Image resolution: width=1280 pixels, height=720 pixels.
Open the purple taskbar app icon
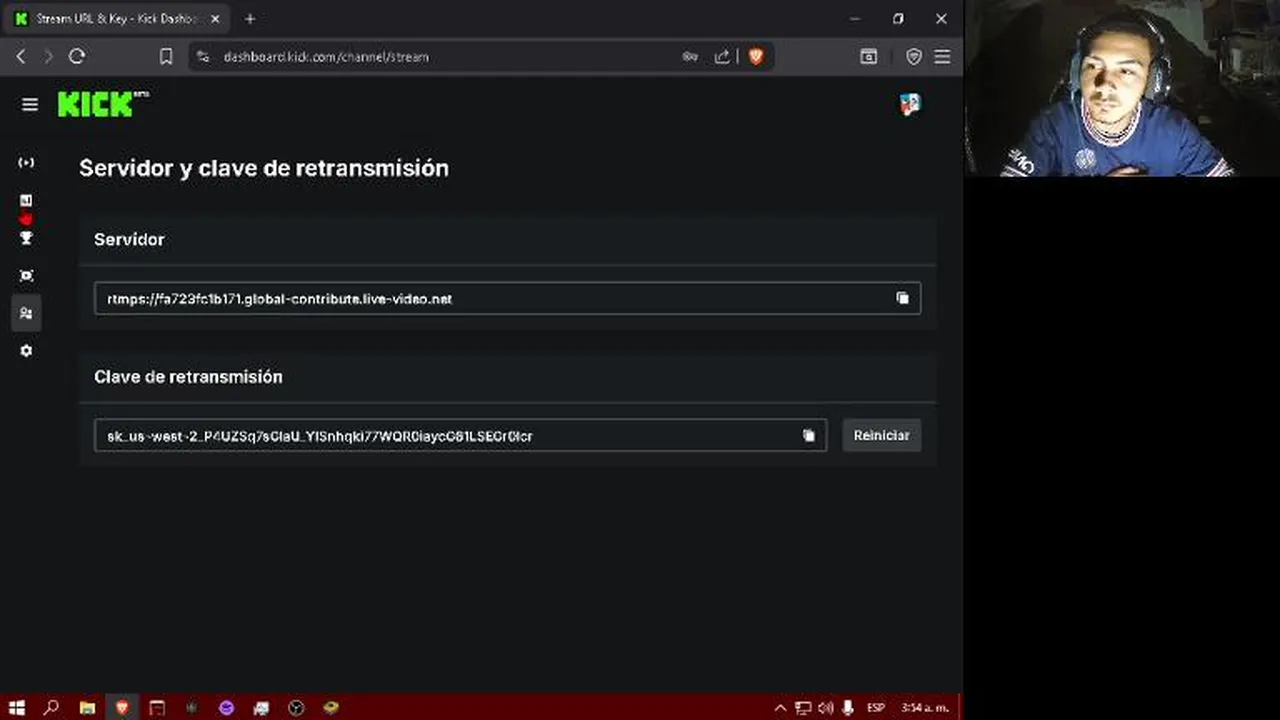[226, 708]
